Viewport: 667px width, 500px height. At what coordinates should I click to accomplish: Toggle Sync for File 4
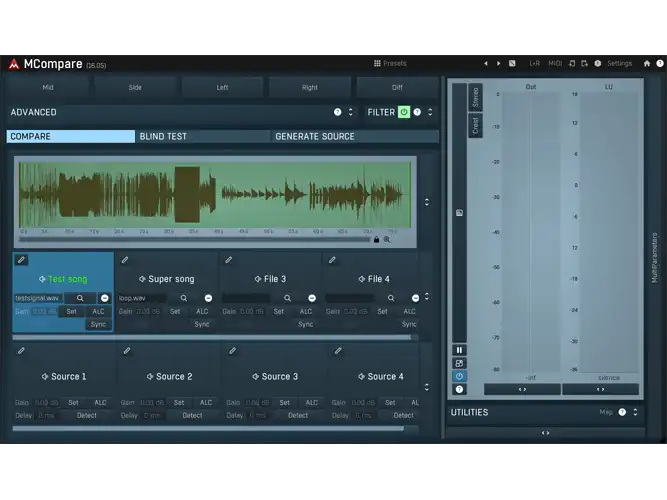[409, 324]
